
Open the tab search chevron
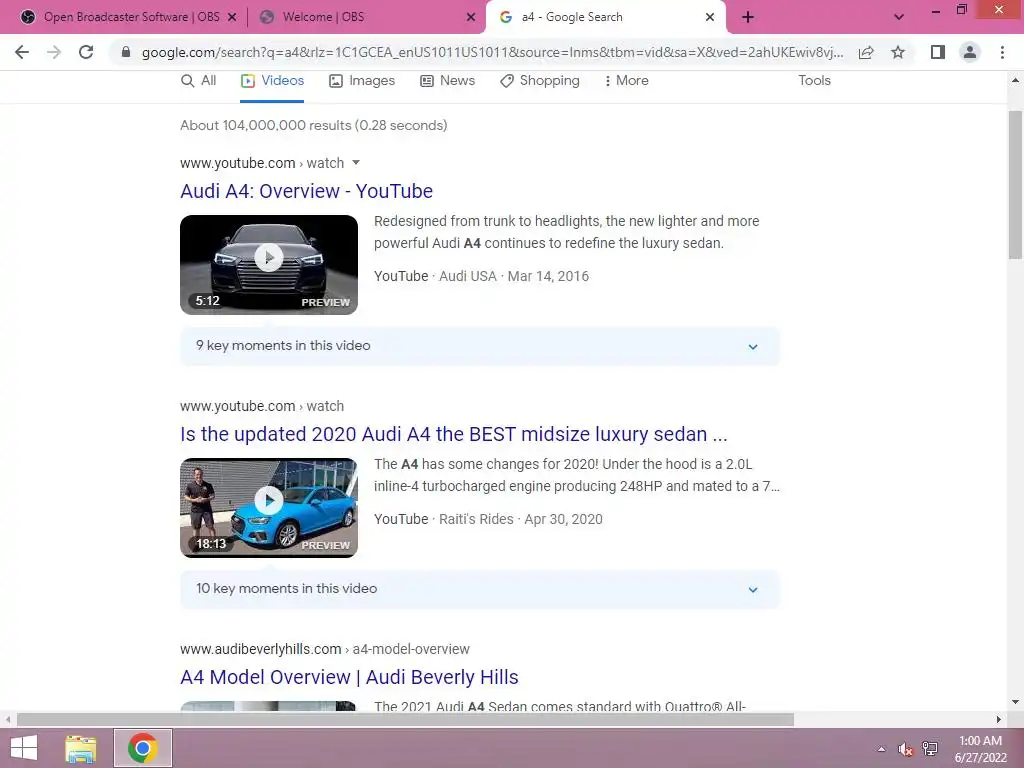[899, 17]
